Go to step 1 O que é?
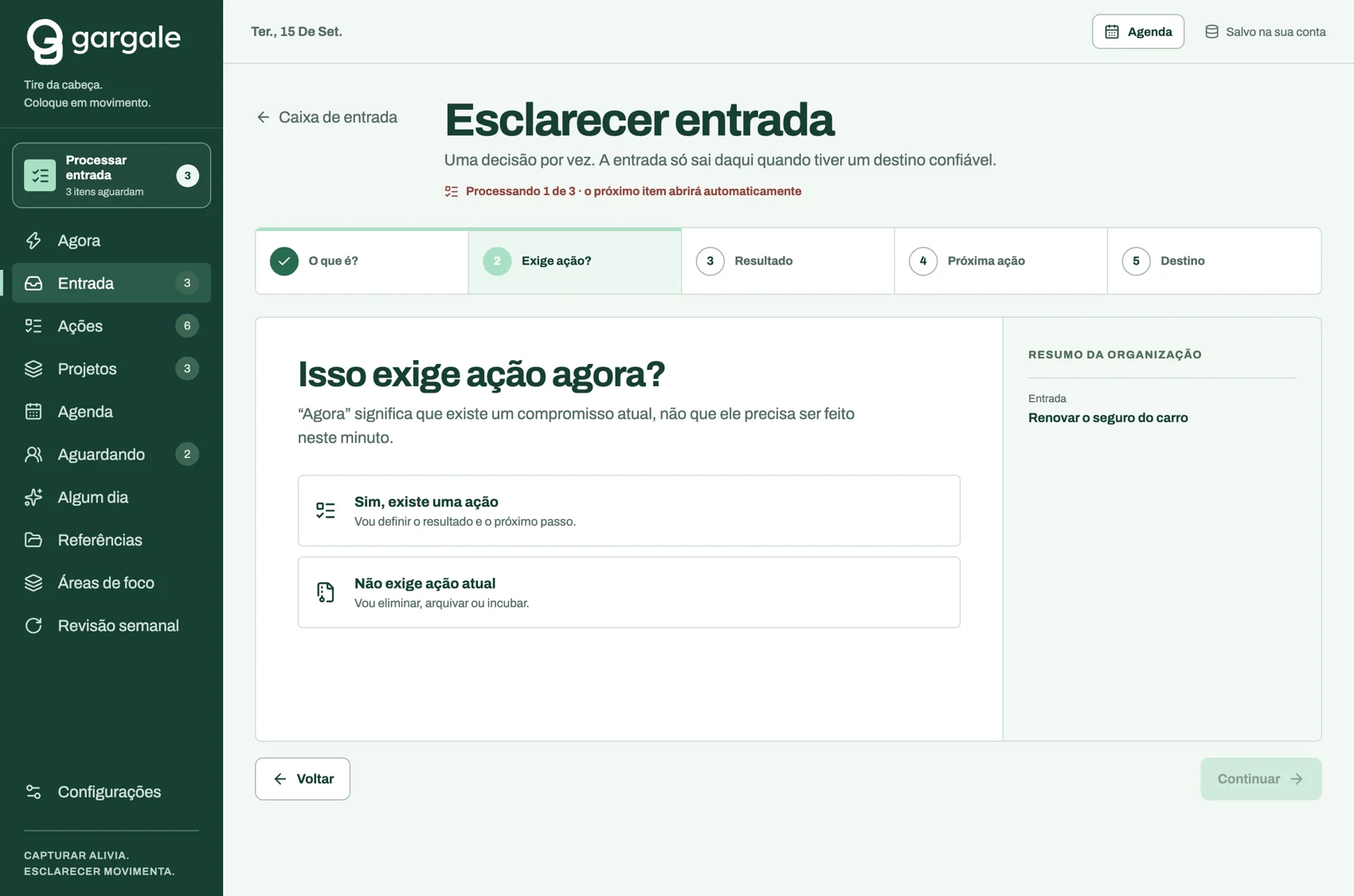 [x=362, y=261]
